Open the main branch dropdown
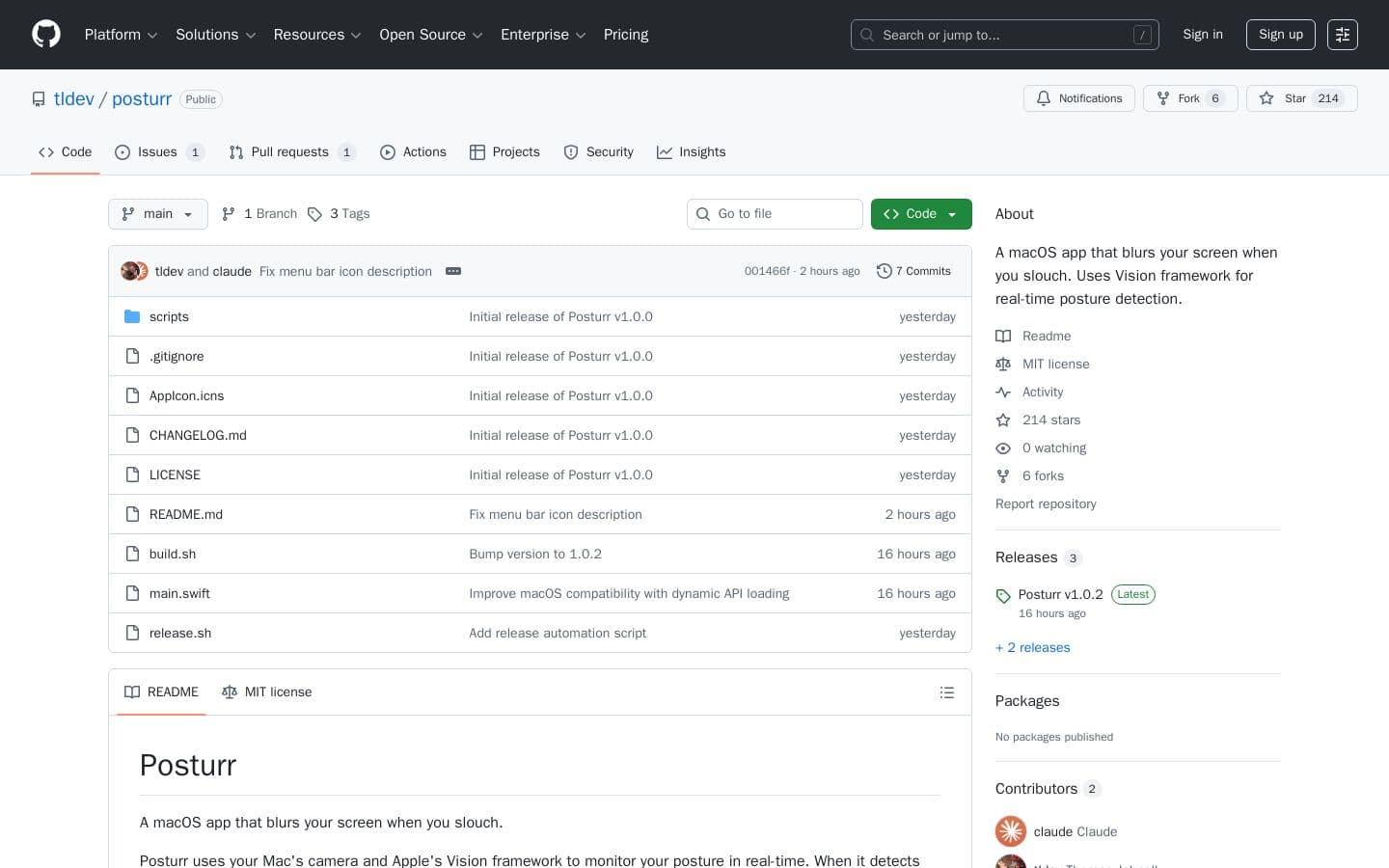Image resolution: width=1389 pixels, height=868 pixels. click(158, 214)
